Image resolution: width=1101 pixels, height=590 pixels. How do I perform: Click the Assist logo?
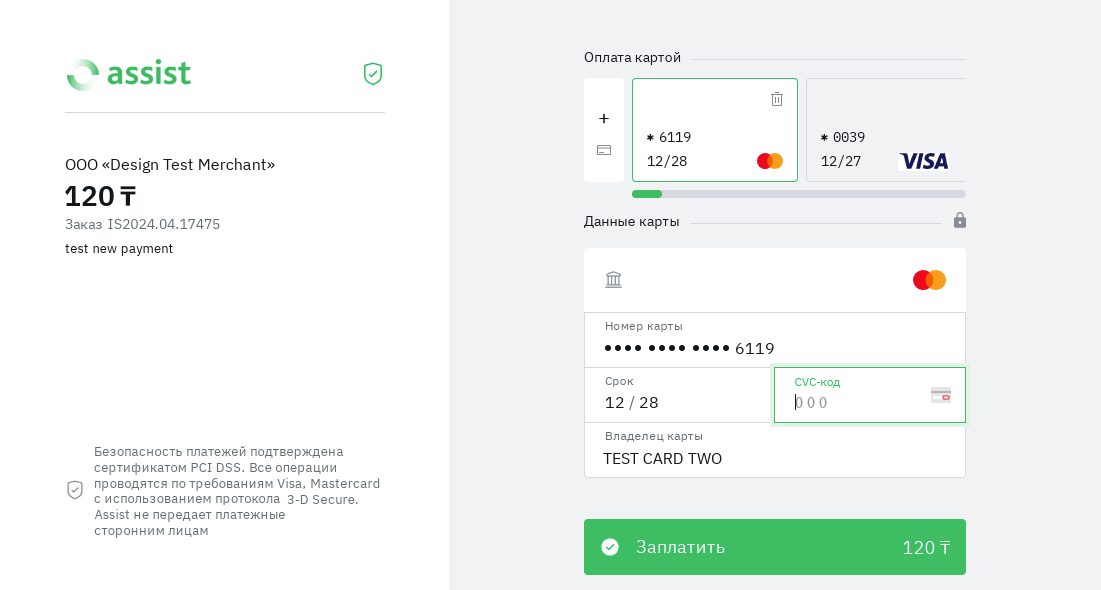129,74
